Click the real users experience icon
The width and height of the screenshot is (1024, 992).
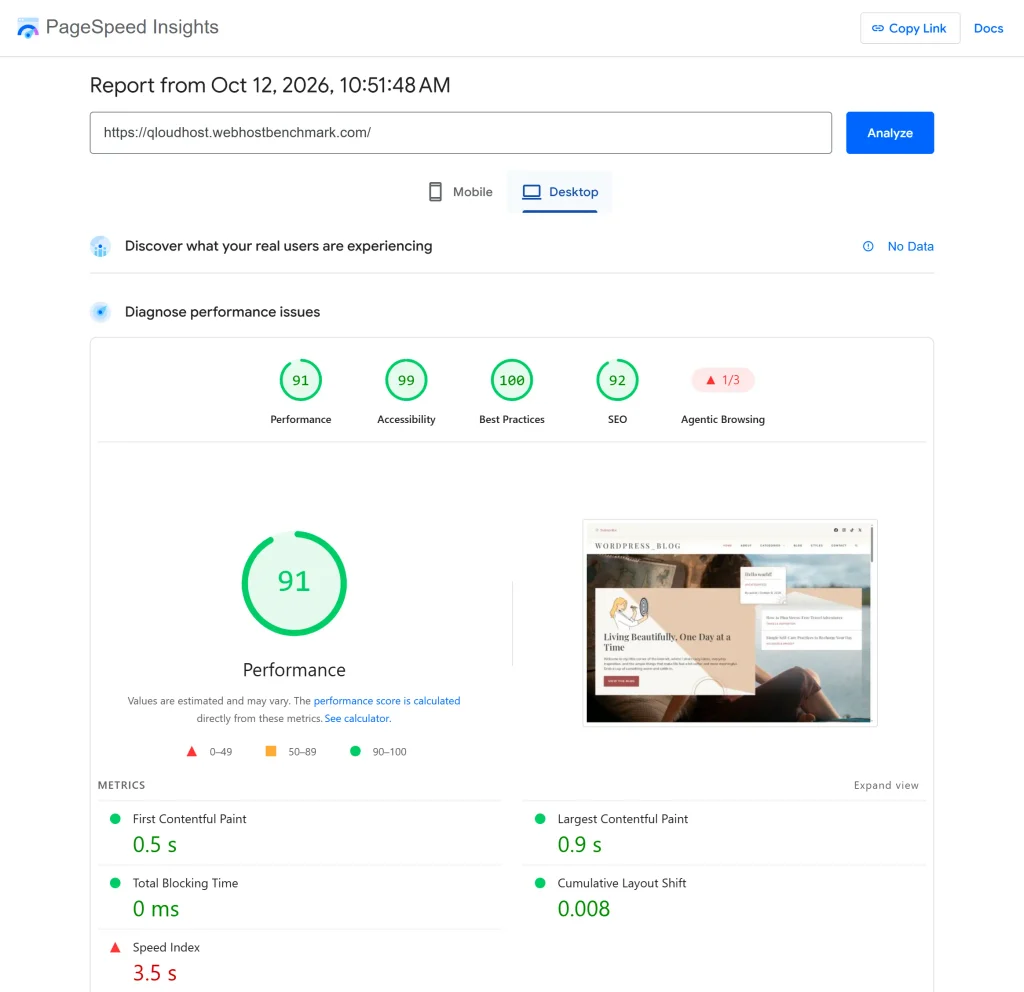(100, 246)
